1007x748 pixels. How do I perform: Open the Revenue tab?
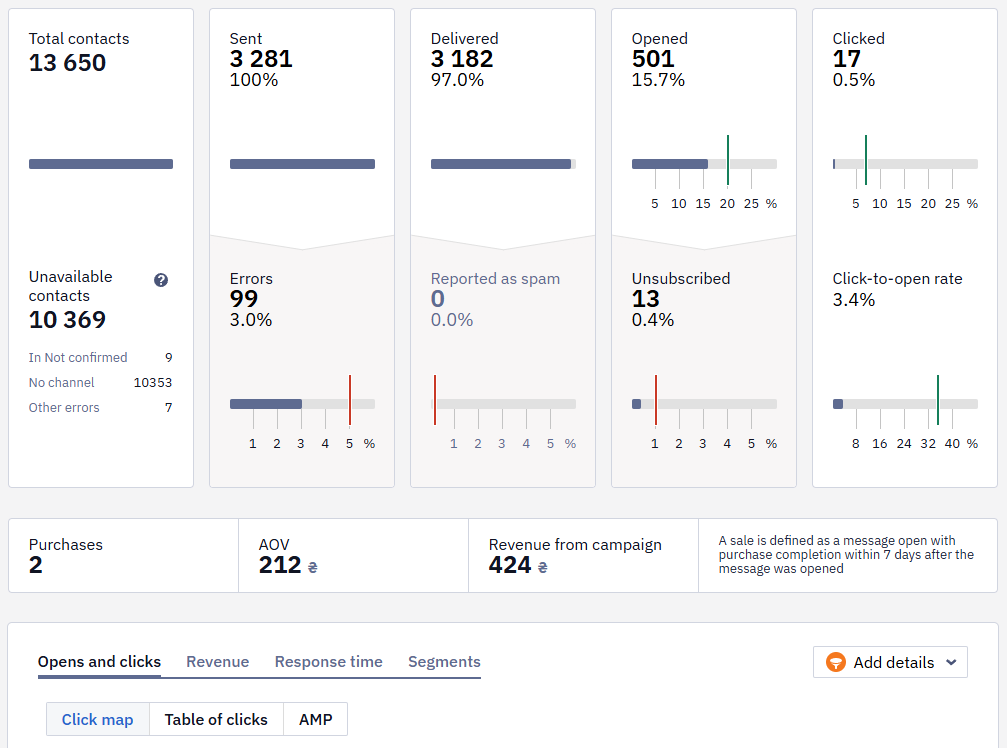(218, 661)
